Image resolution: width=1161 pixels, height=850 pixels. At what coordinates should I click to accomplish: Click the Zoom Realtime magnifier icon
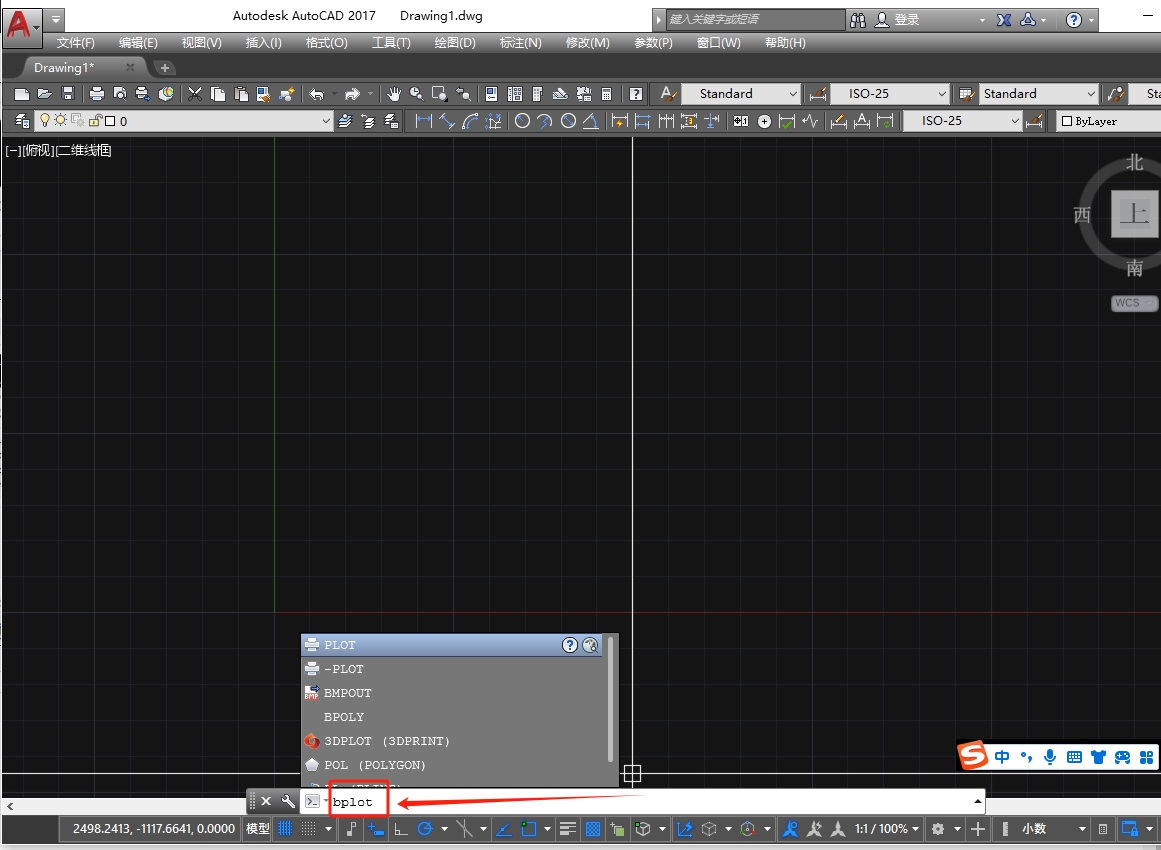pos(417,94)
